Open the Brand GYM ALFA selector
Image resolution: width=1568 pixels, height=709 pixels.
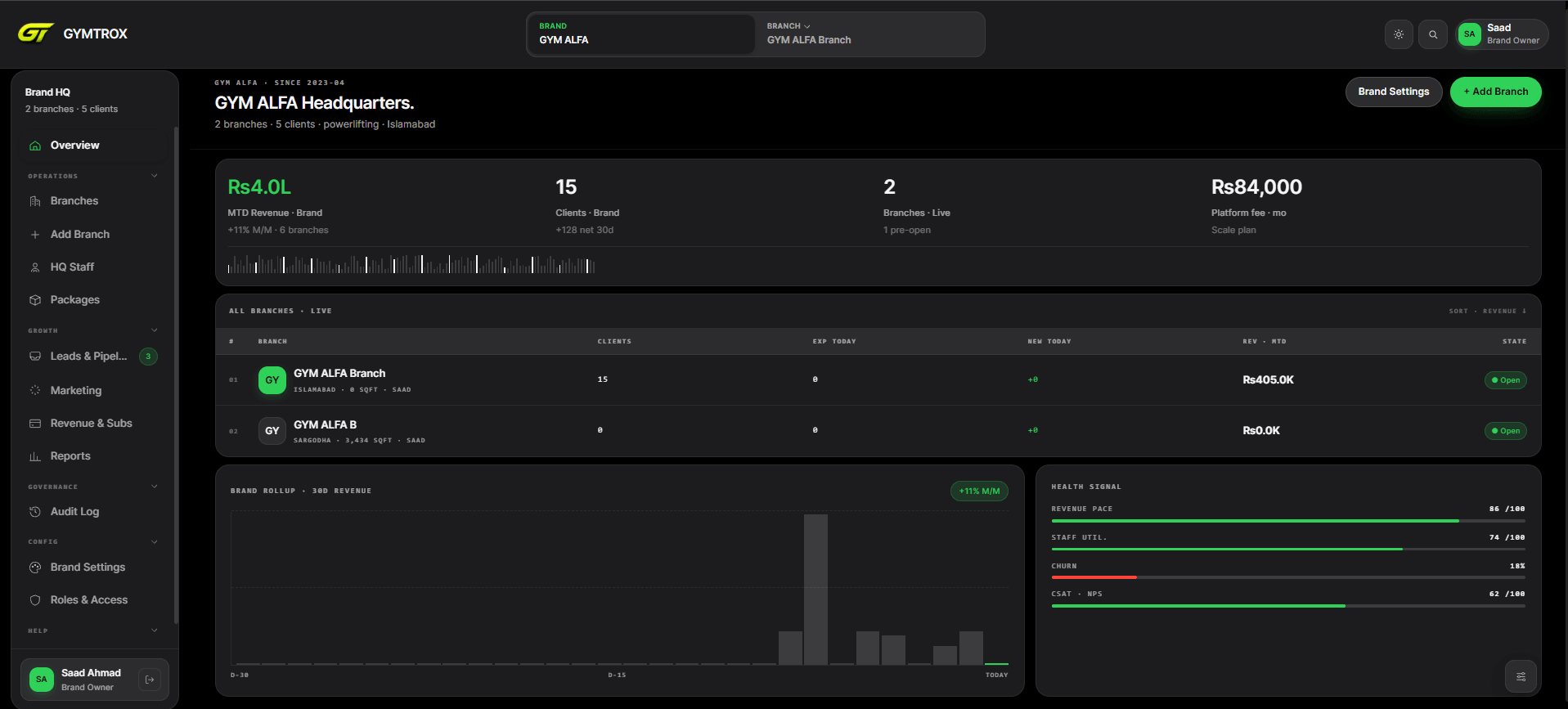point(641,34)
